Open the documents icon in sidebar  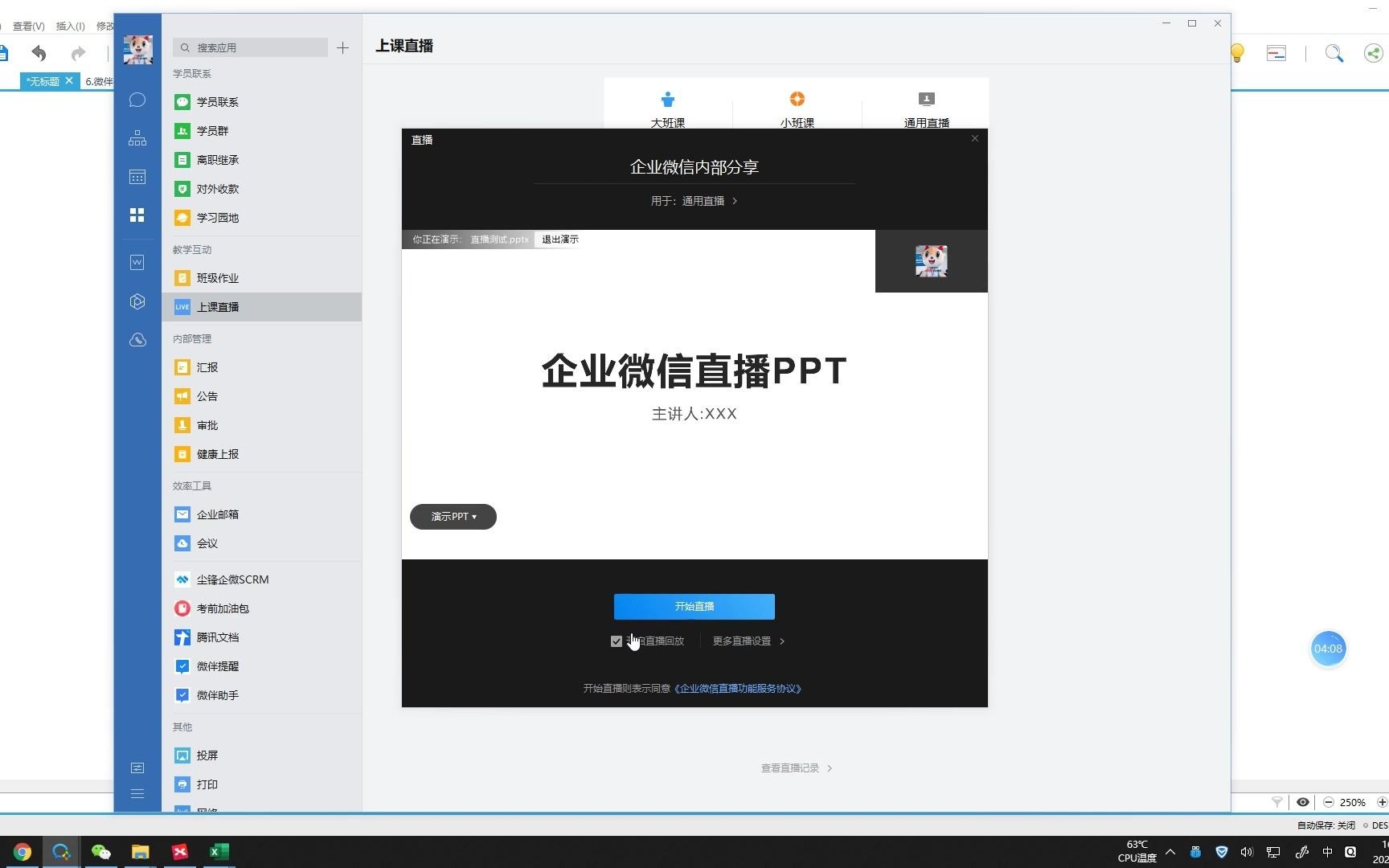[137, 262]
